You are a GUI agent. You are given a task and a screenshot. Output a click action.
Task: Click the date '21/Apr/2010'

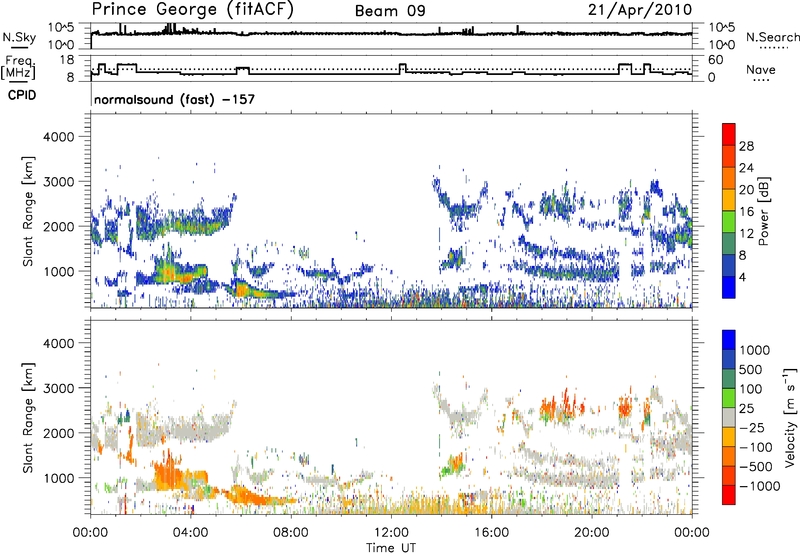[640, 10]
